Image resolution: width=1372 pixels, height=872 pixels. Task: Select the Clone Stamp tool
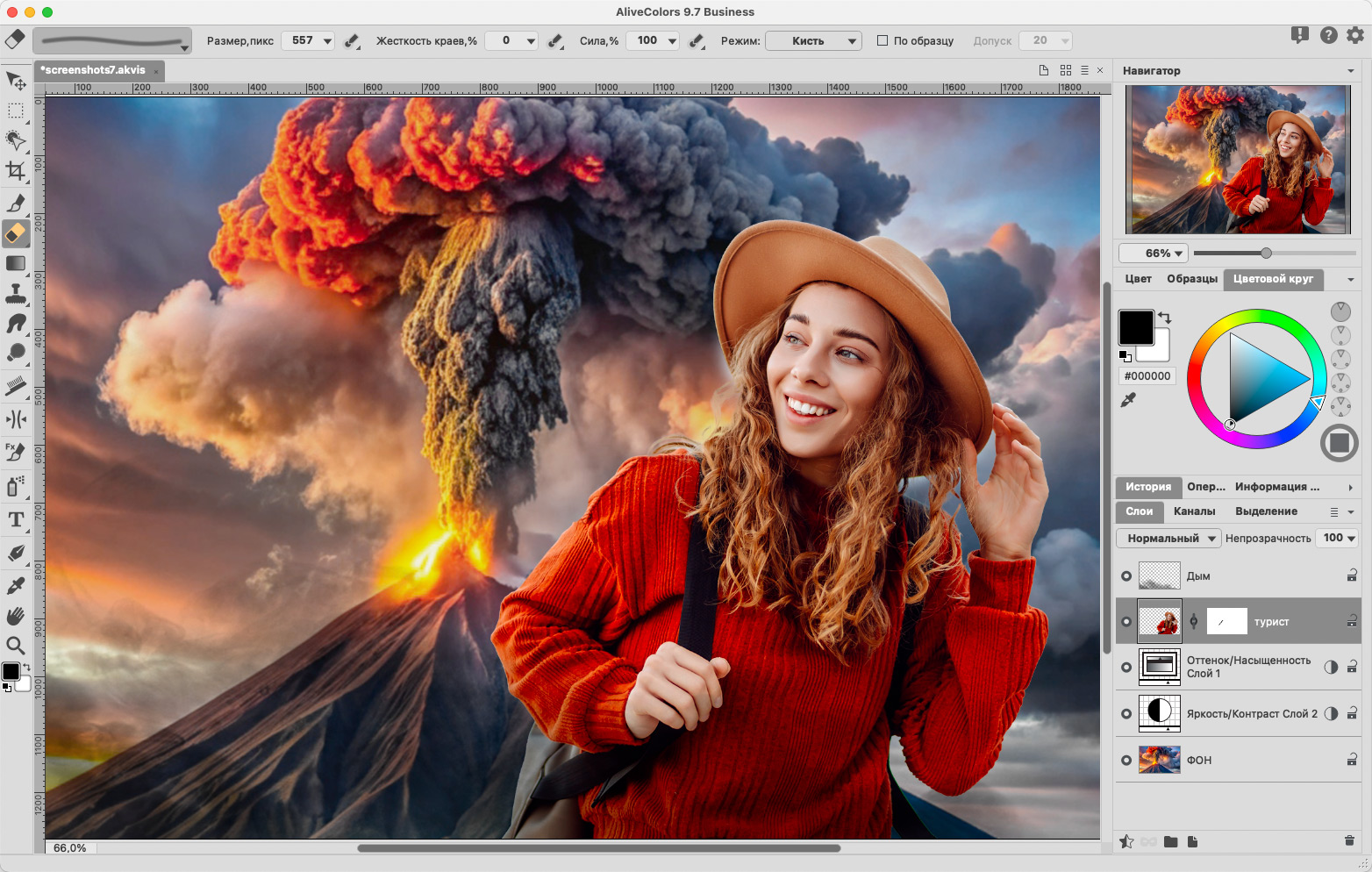(16, 293)
